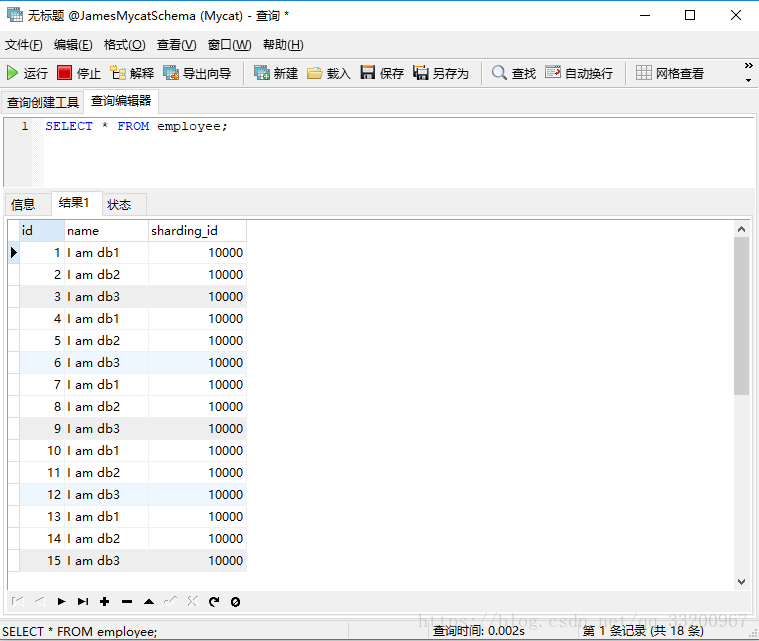The height and width of the screenshot is (641, 759).
Task: Open the File (文件) menu
Action: (23, 45)
